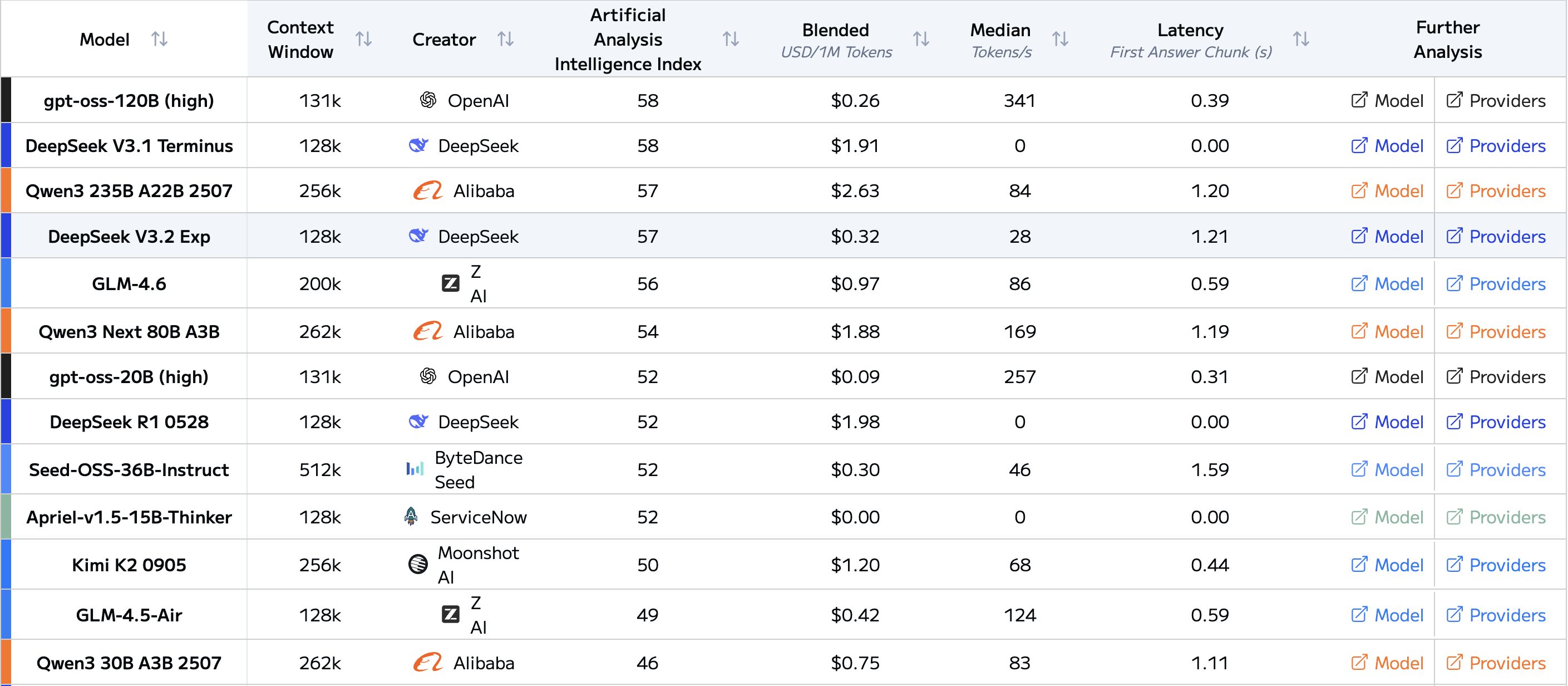Sort by Median Tokens/s arrows icon
Screen dimensions: 1568x686
pos(1061,39)
